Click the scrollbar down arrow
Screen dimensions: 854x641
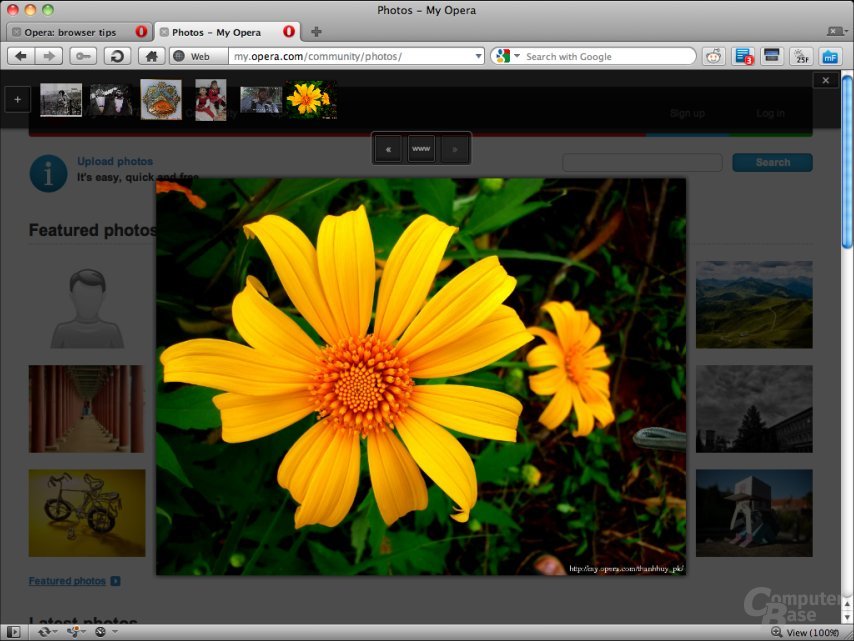click(x=847, y=617)
